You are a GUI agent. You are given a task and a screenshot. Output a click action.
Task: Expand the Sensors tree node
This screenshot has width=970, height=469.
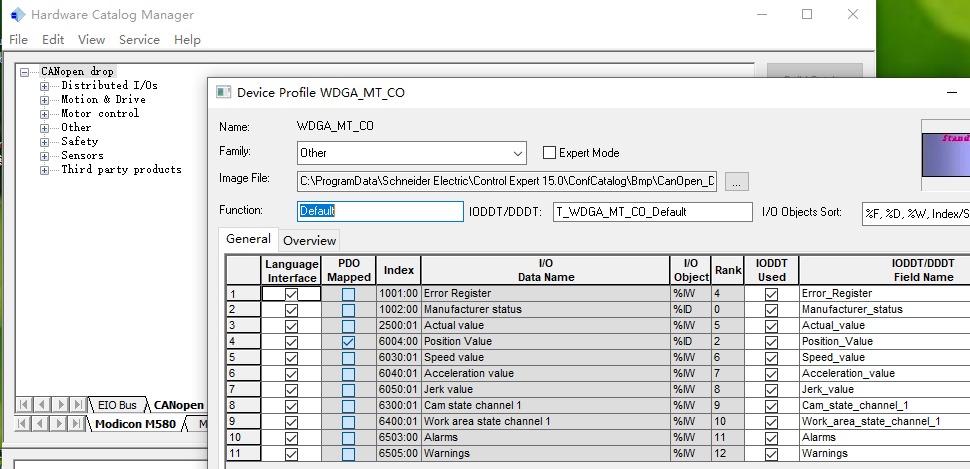(45, 157)
